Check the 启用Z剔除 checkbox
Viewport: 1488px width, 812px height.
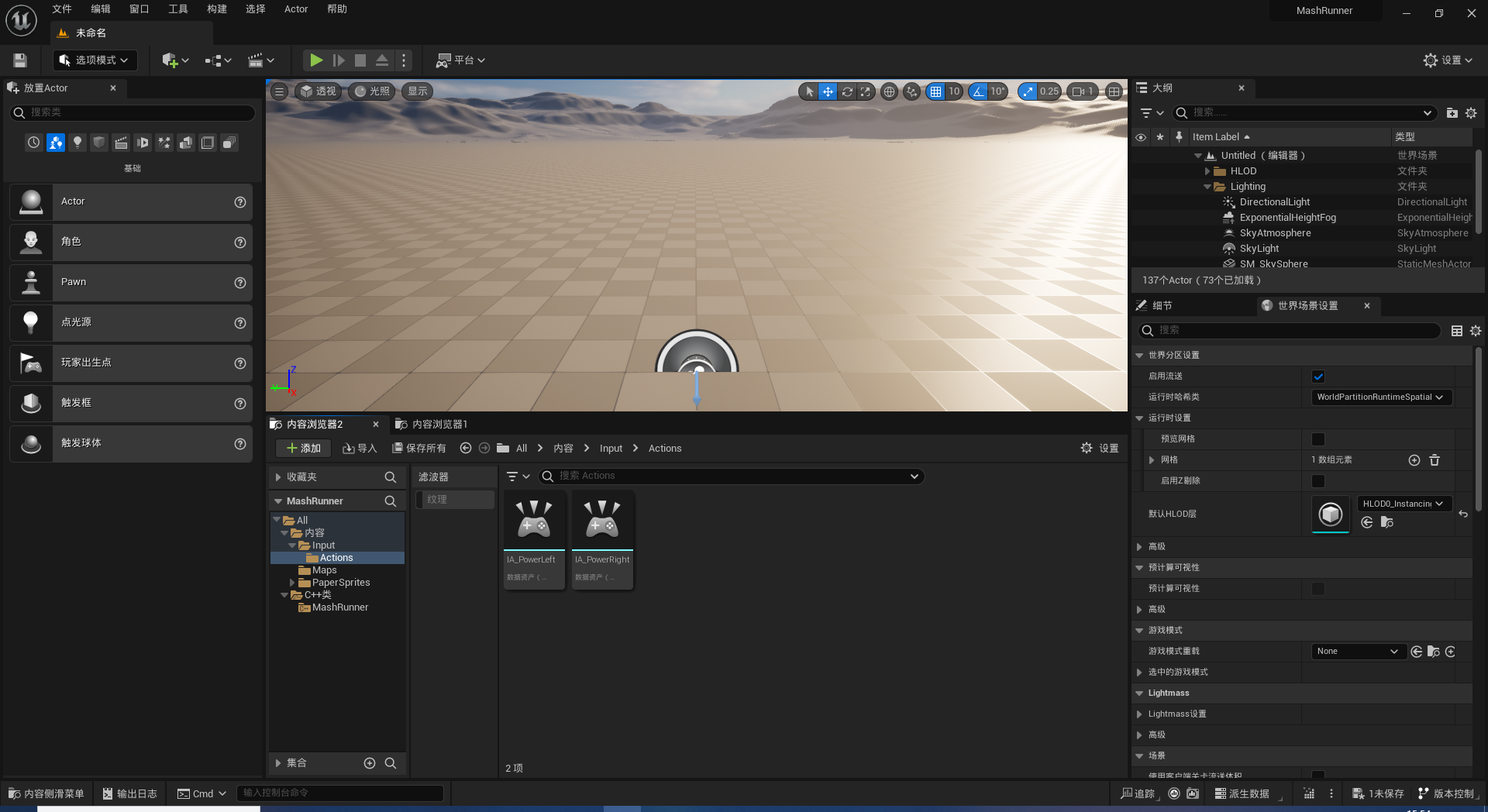coord(1318,481)
